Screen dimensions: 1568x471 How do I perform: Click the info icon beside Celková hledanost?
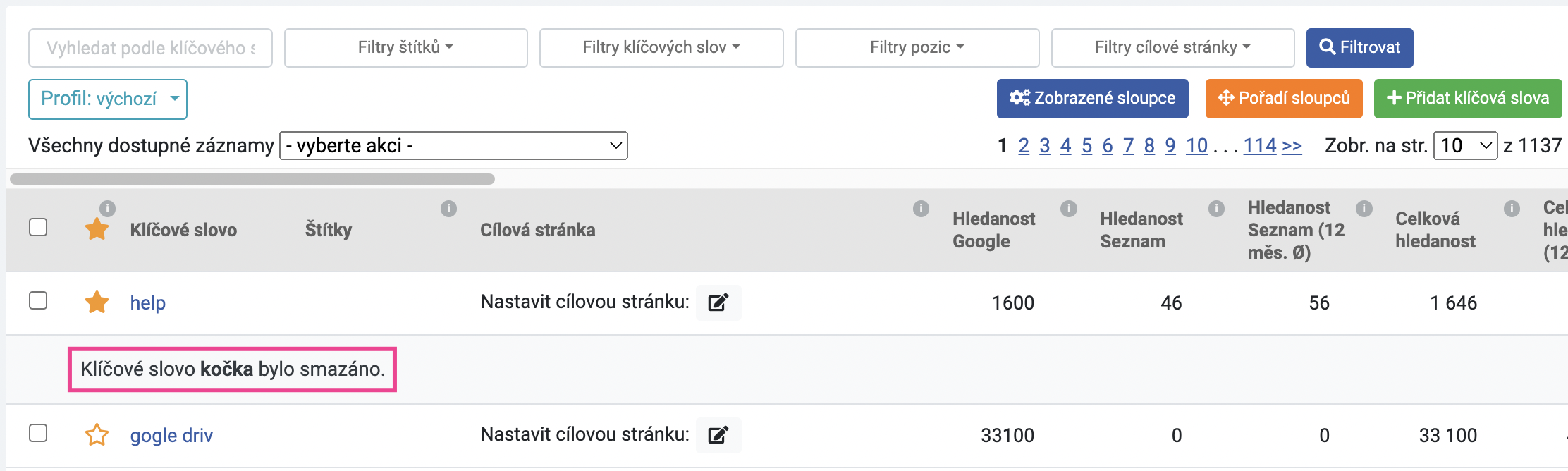click(1364, 209)
